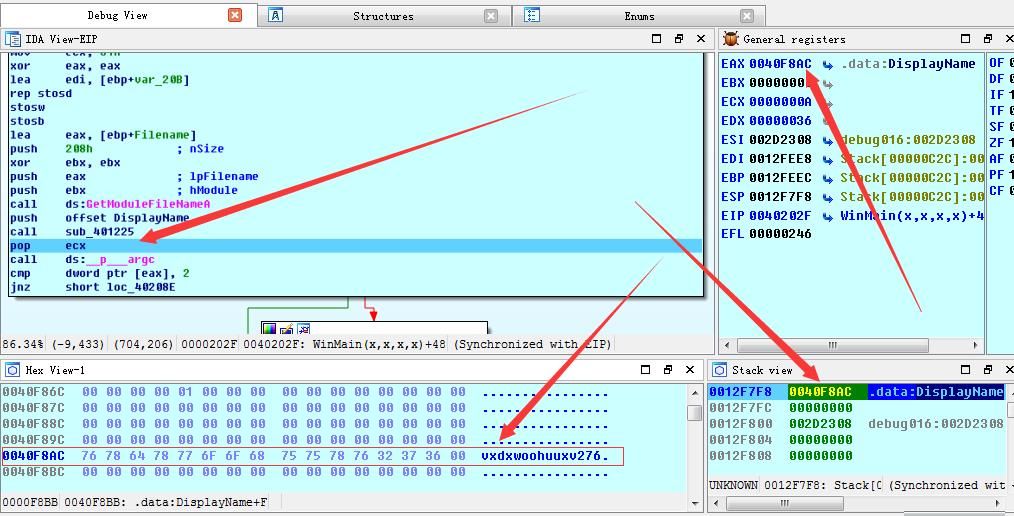Select the EDX value 00000036
Screen dimensions: 1014x516
point(780,120)
